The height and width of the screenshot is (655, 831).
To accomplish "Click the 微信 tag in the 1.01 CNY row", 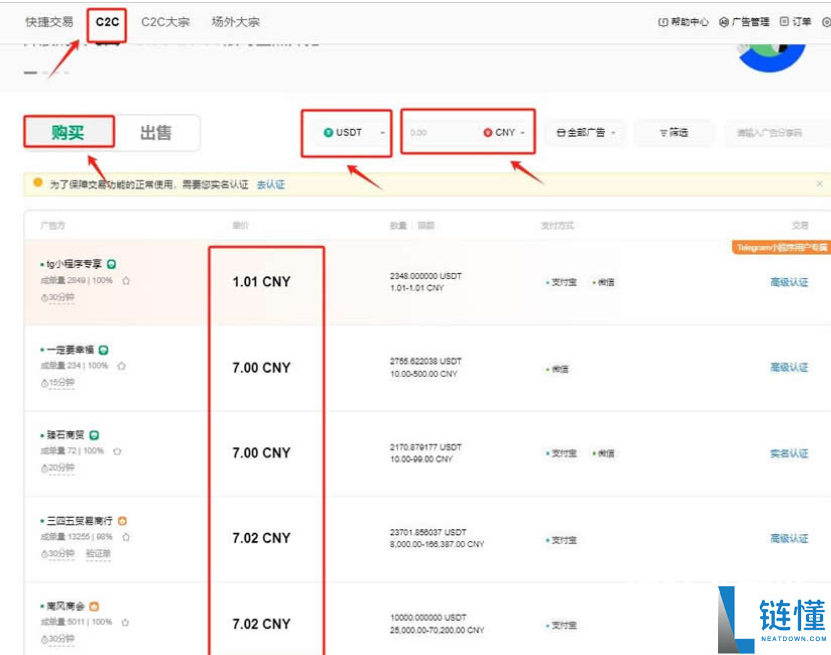I will click(604, 282).
